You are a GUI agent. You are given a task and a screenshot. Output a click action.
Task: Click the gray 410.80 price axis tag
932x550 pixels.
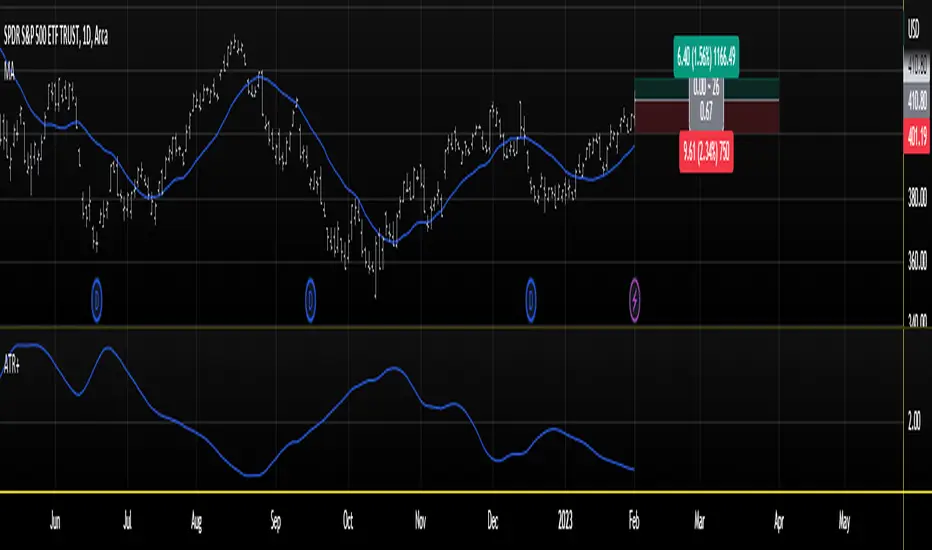916,100
